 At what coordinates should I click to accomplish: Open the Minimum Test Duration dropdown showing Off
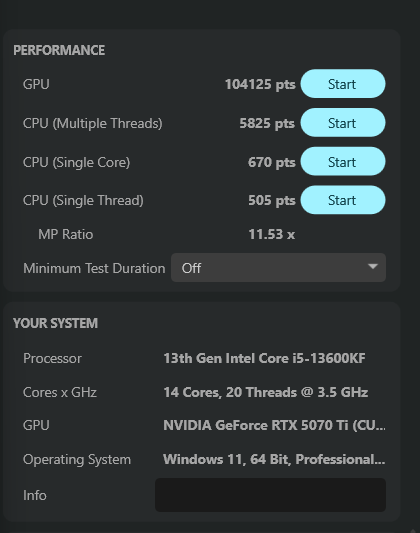click(x=278, y=268)
